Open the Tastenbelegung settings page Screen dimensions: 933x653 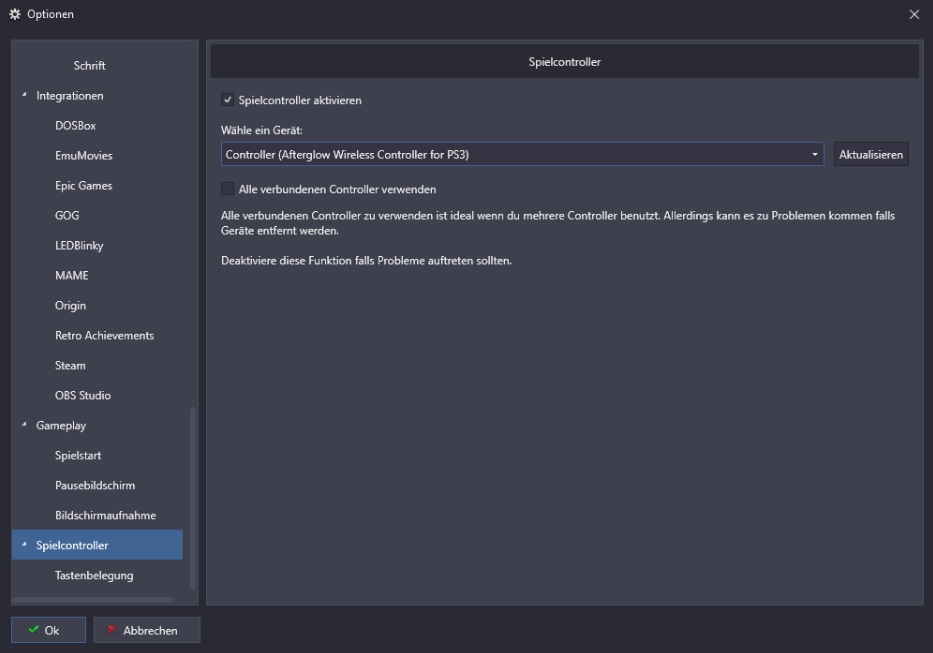(94, 575)
